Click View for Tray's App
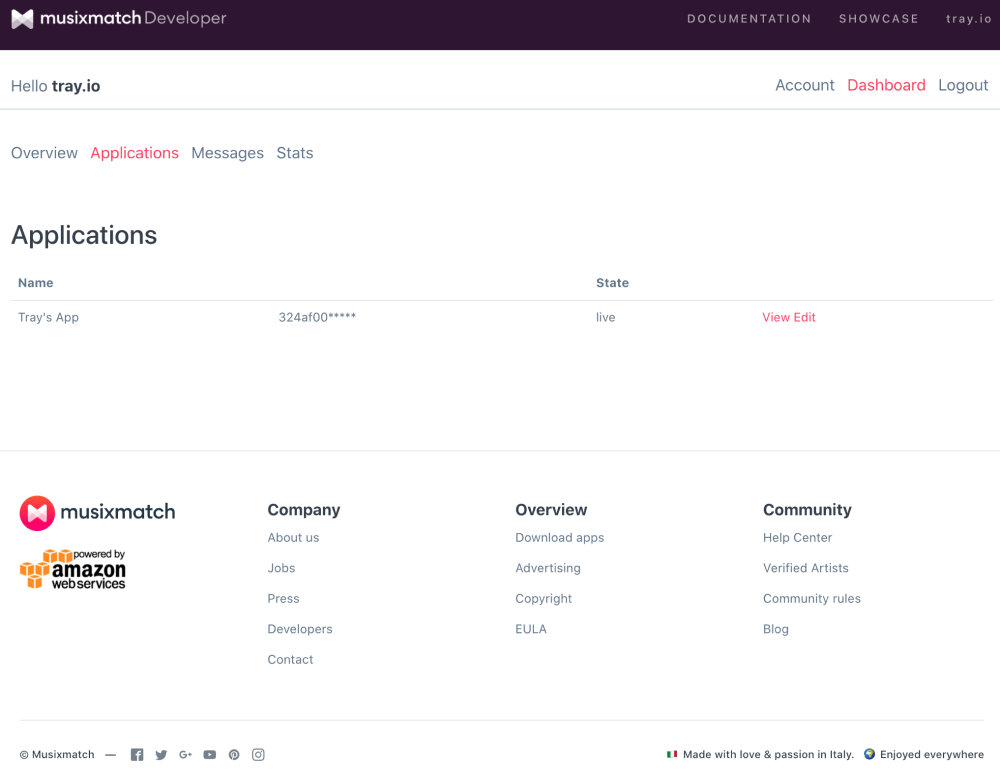The height and width of the screenshot is (780, 1000). 776,317
